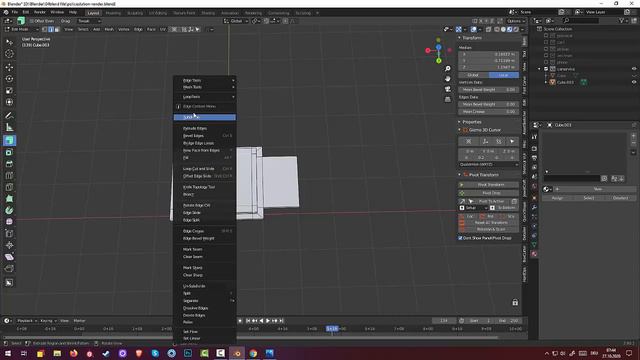This screenshot has width=640, height=360.
Task: Collapse the Pivot Transform panel
Action: (x=460, y=175)
